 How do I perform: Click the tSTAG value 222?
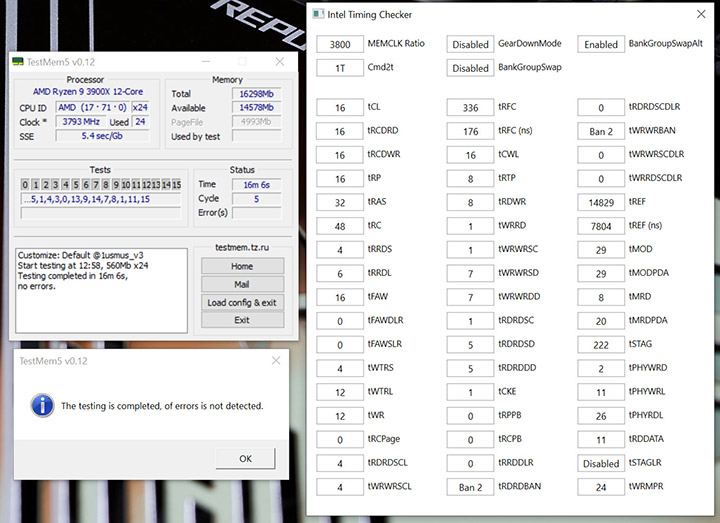click(601, 345)
